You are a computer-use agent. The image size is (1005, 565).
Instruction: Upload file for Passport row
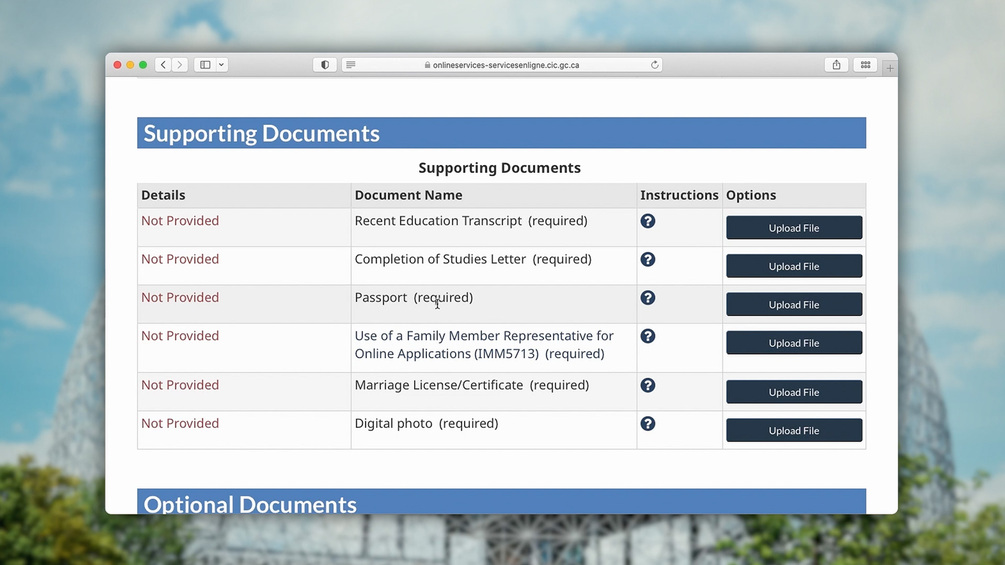pyautogui.click(x=794, y=304)
